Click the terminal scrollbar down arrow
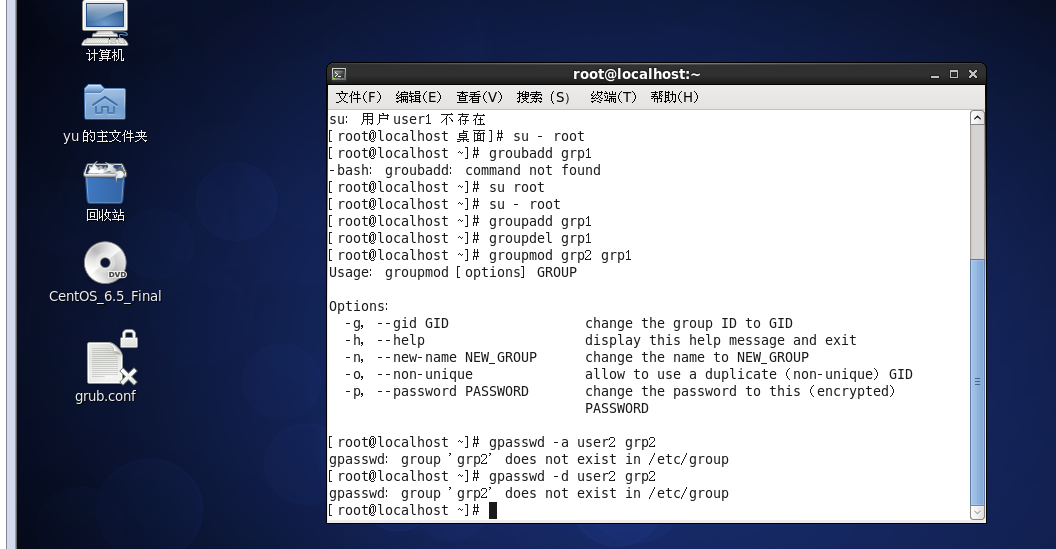 pos(977,513)
